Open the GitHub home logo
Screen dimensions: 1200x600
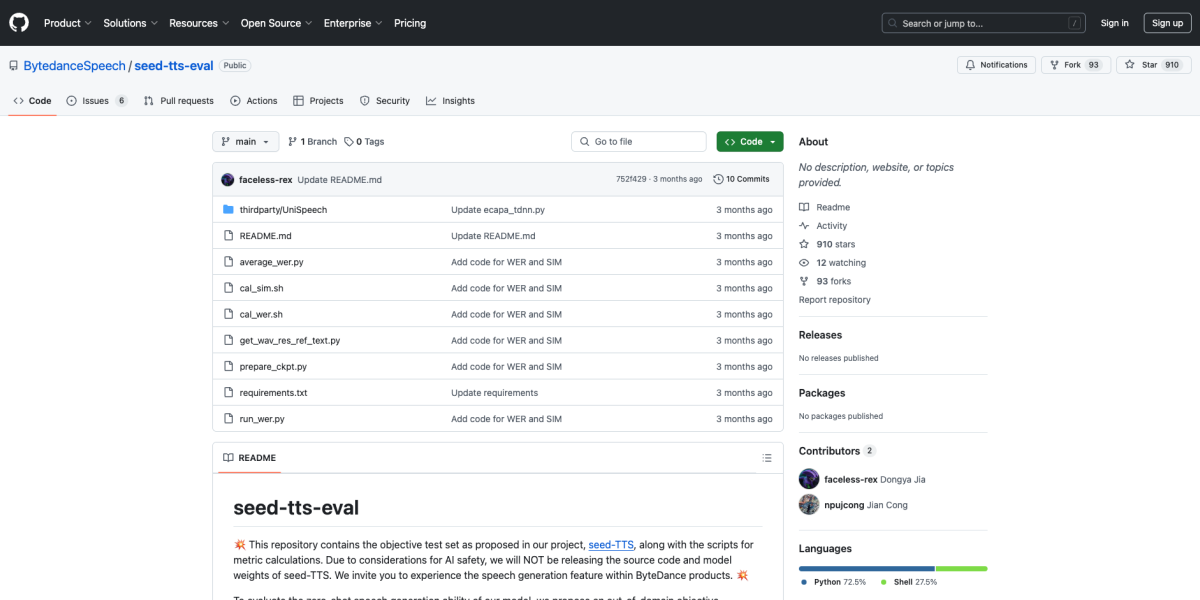coord(18,22)
